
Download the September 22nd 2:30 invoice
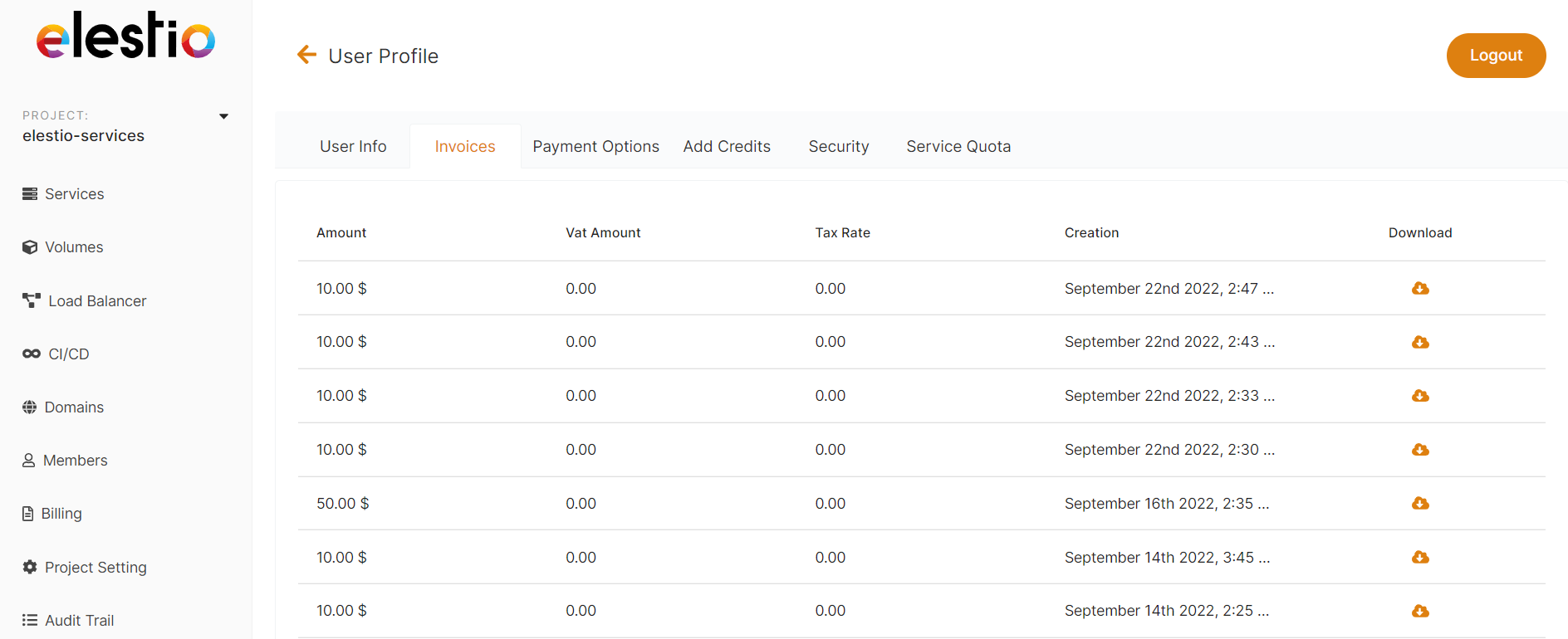tap(1420, 450)
